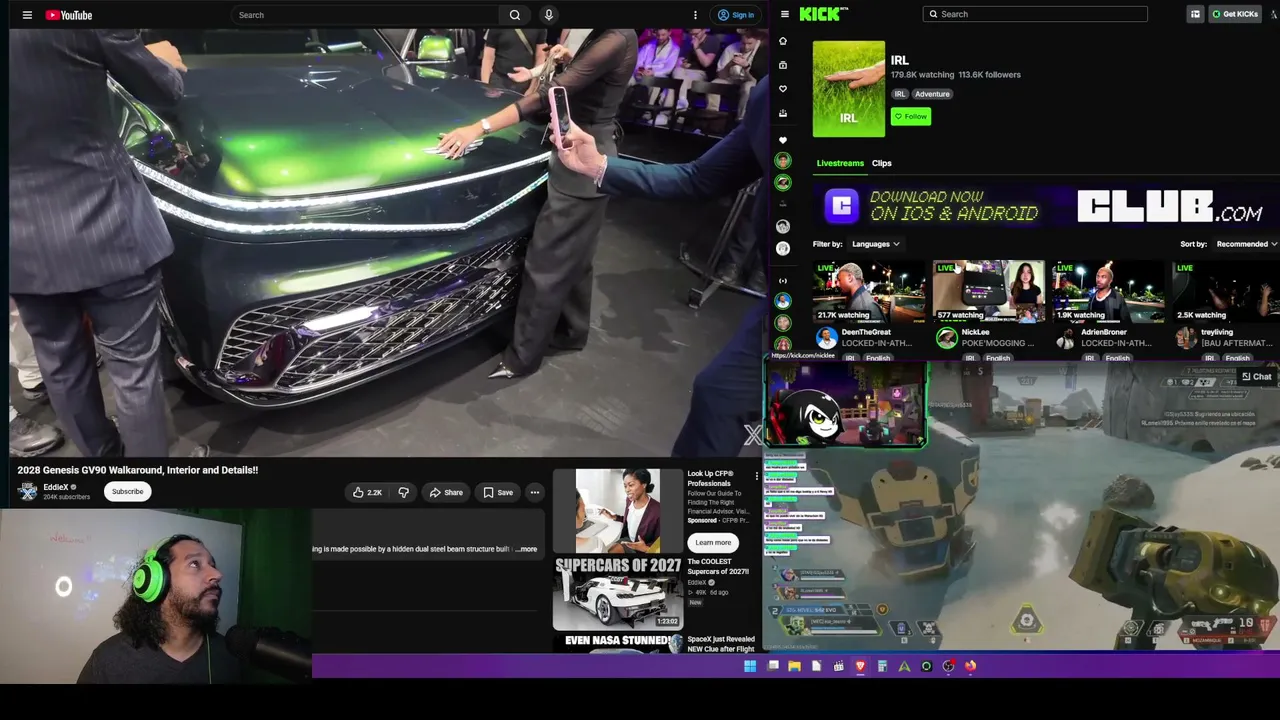
Task: Start YouTube voice search with microphone
Action: point(548,15)
